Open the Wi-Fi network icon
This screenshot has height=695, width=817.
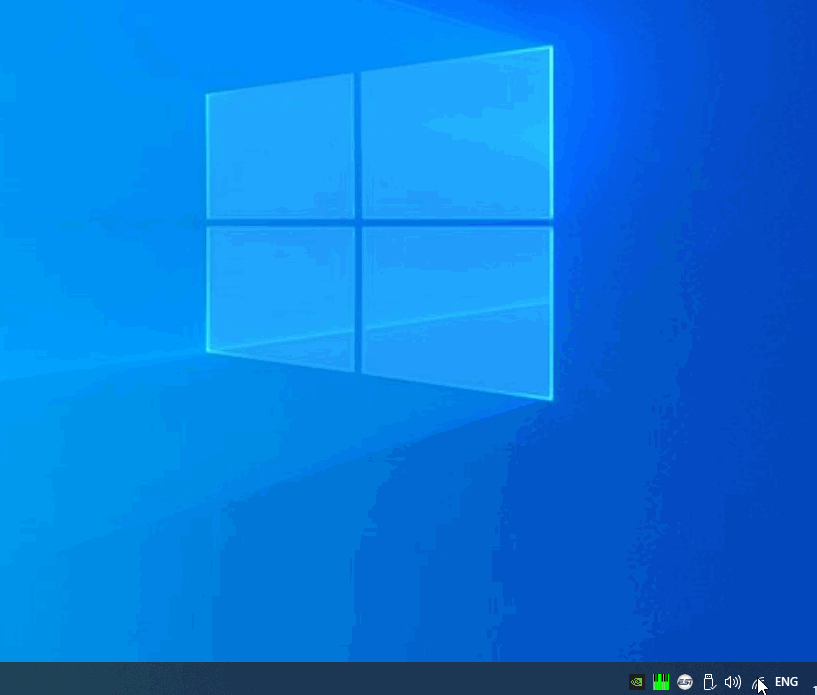point(758,682)
